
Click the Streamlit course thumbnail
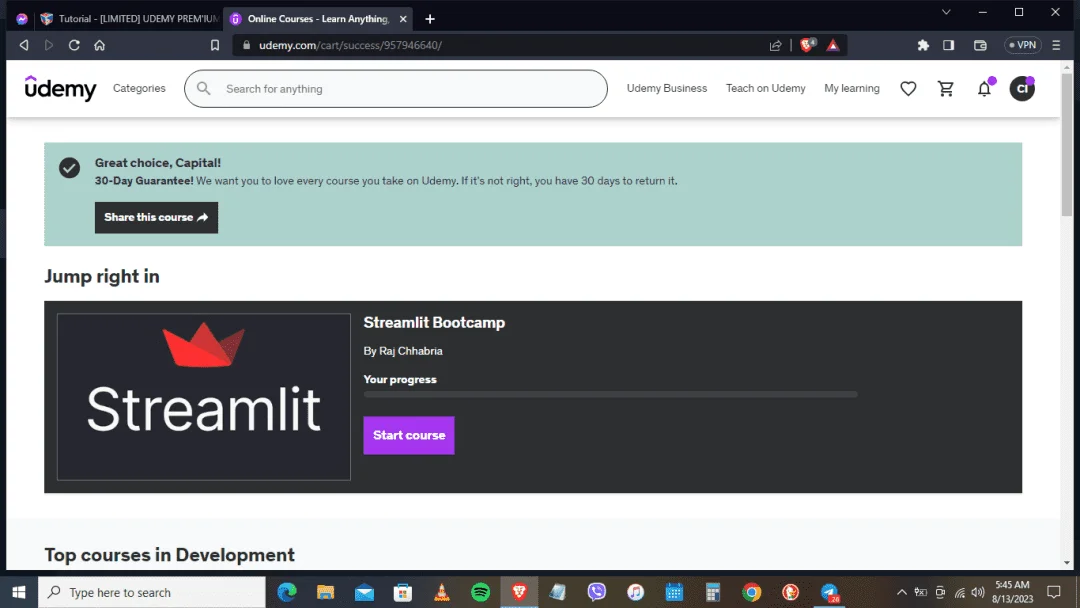click(204, 397)
